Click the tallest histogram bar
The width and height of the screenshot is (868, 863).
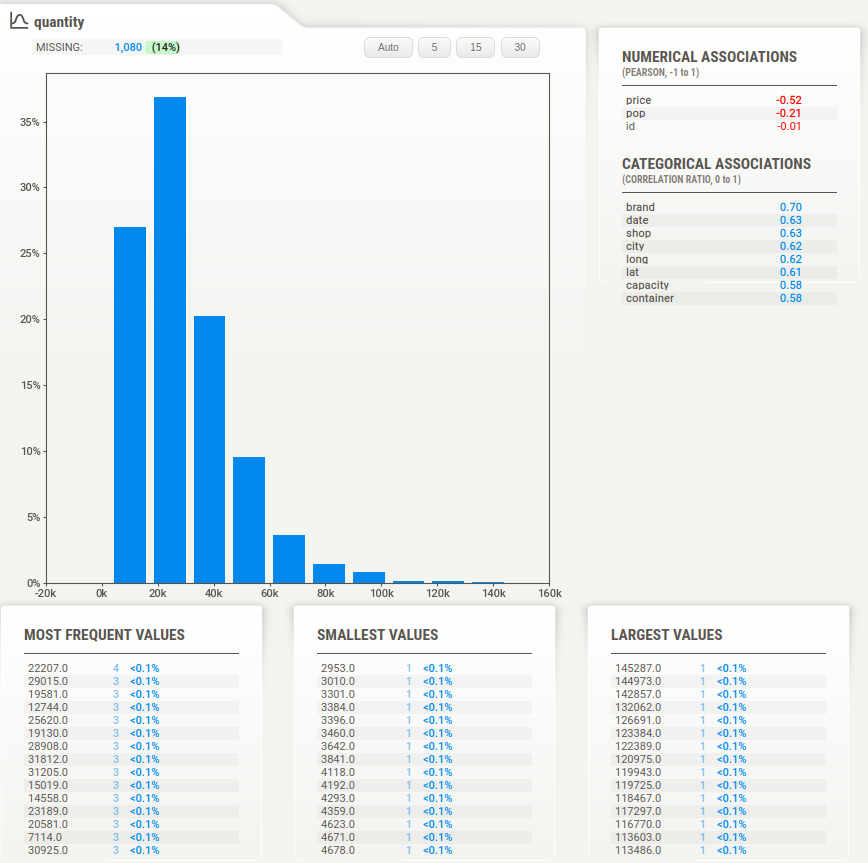(x=169, y=330)
